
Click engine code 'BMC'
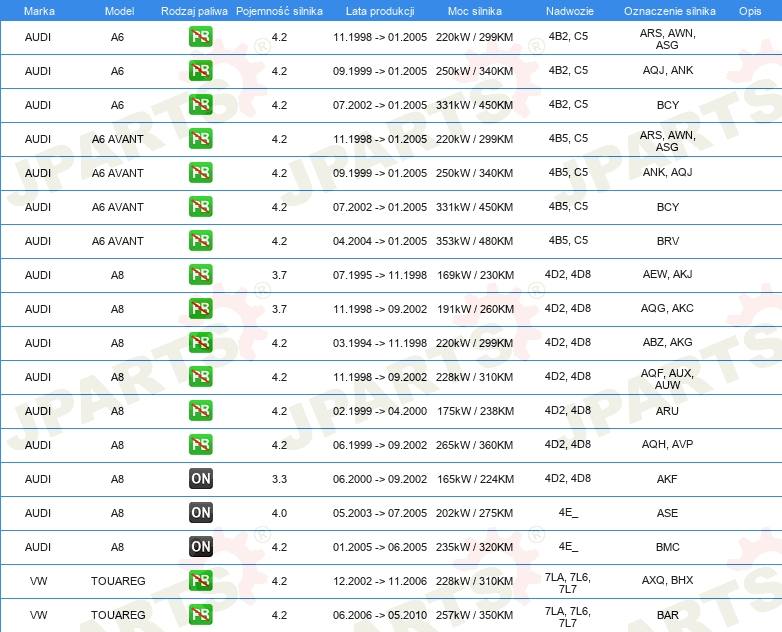coord(667,547)
